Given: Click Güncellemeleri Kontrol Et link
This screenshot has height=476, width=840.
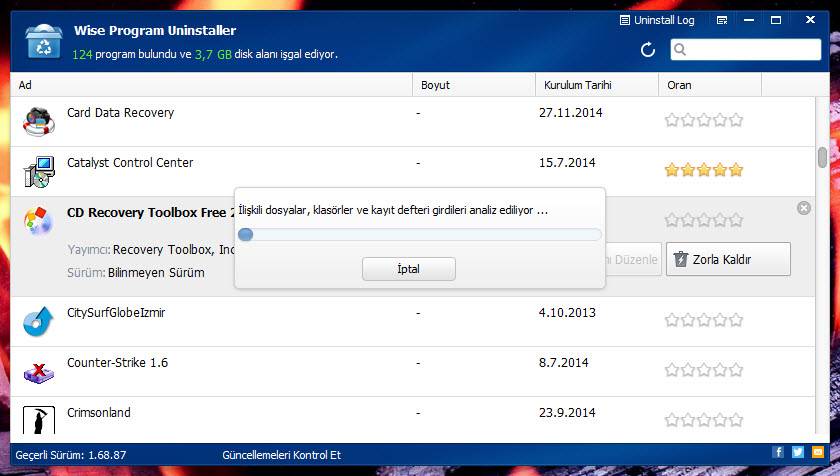Looking at the screenshot, I should pos(281,455).
